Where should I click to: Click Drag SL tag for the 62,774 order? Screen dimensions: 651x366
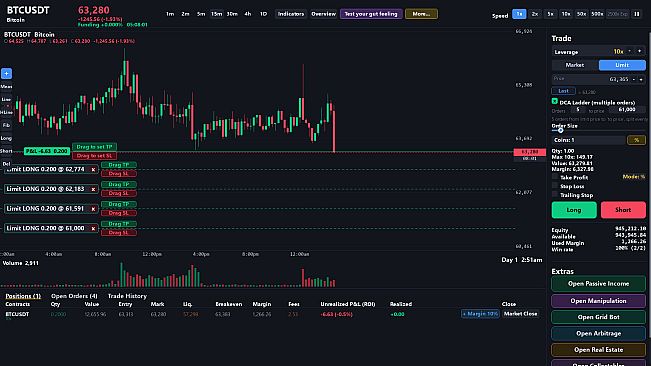pyautogui.click(x=119, y=174)
